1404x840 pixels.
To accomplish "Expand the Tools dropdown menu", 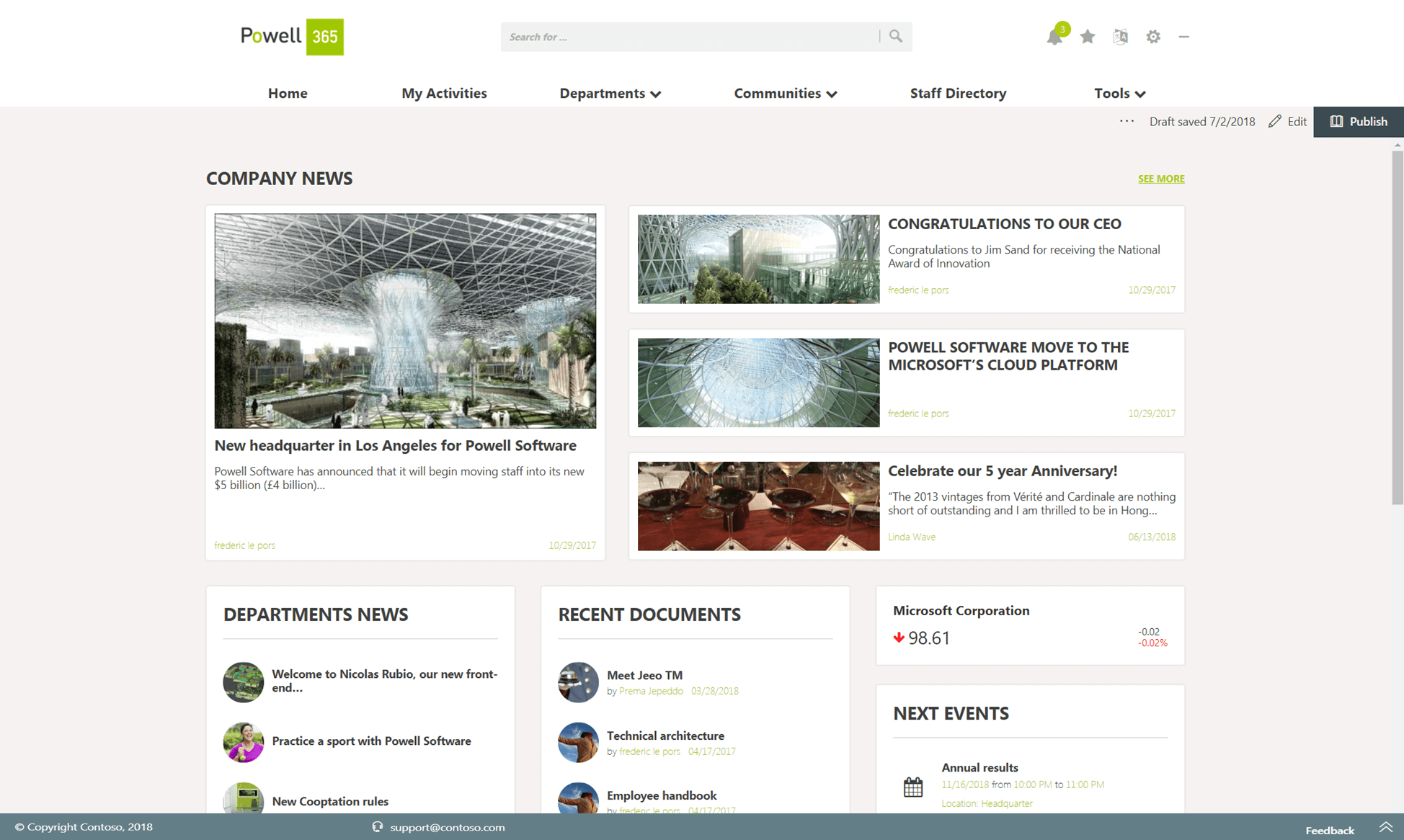I will pyautogui.click(x=1119, y=93).
